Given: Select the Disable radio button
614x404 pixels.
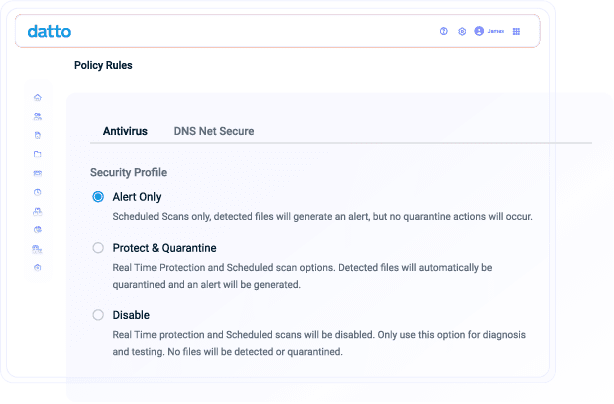Looking at the screenshot, I should 98,314.
